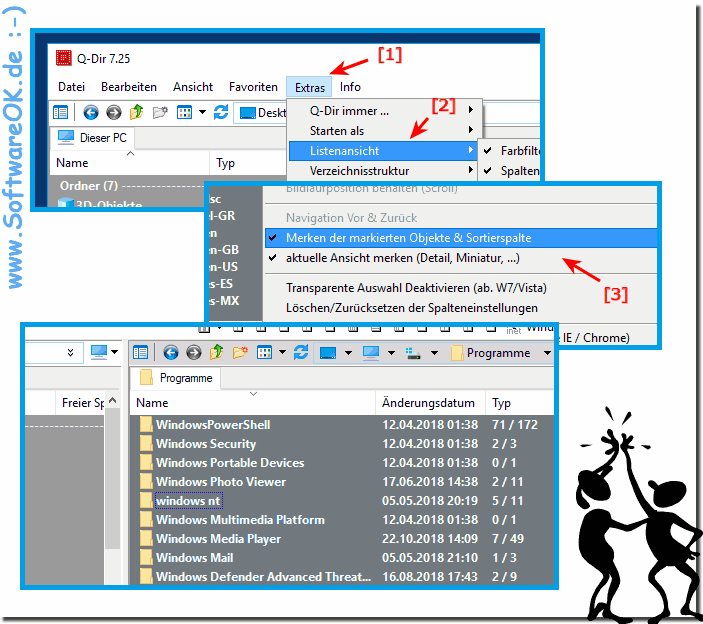Click folder-up icon in Programme pane toolbar

217,352
